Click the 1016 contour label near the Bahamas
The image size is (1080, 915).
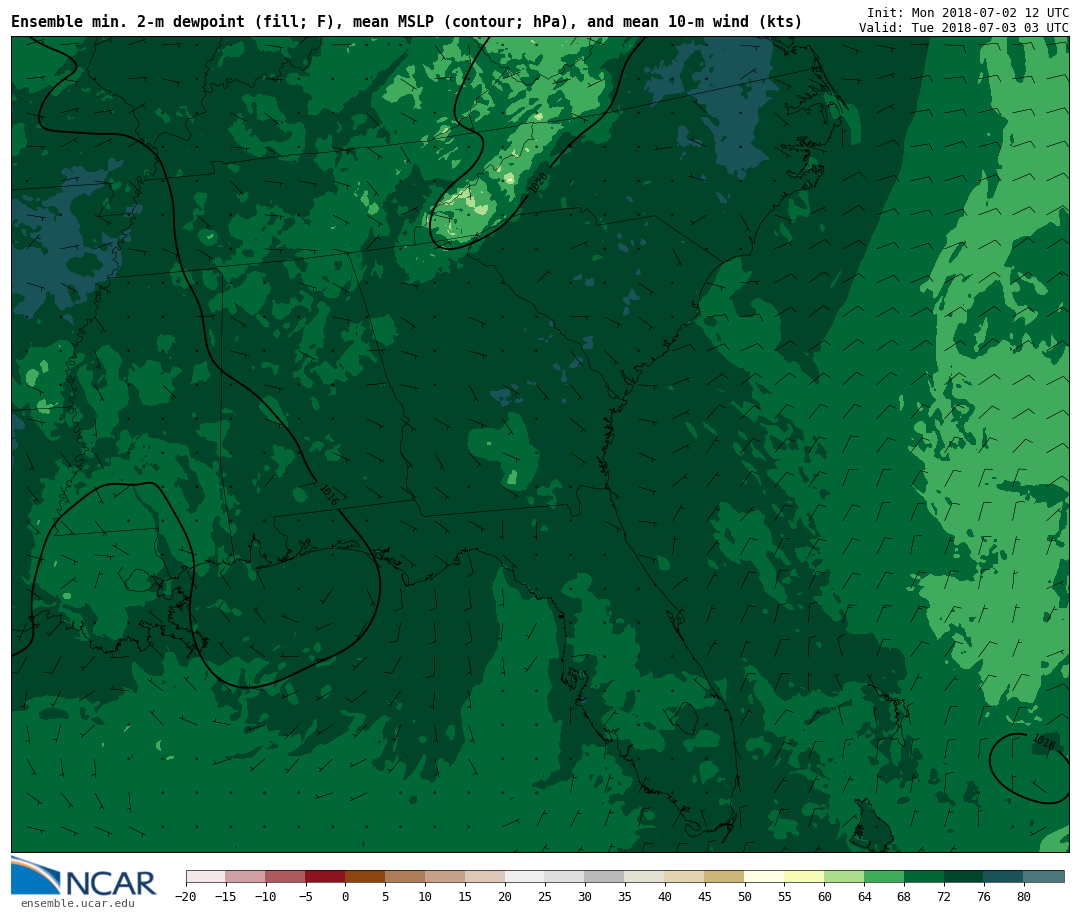pos(1043,742)
